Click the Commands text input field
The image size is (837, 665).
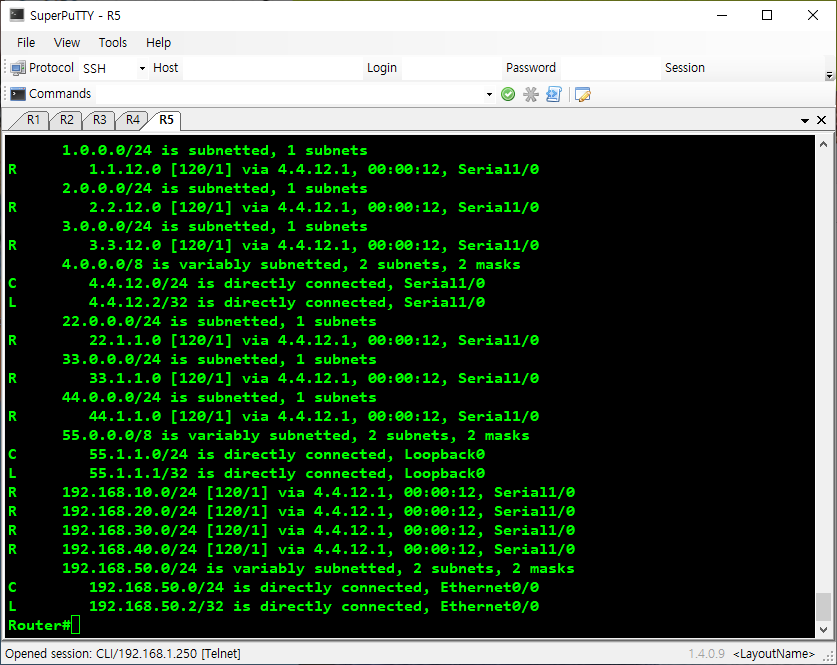pyautogui.click(x=290, y=94)
